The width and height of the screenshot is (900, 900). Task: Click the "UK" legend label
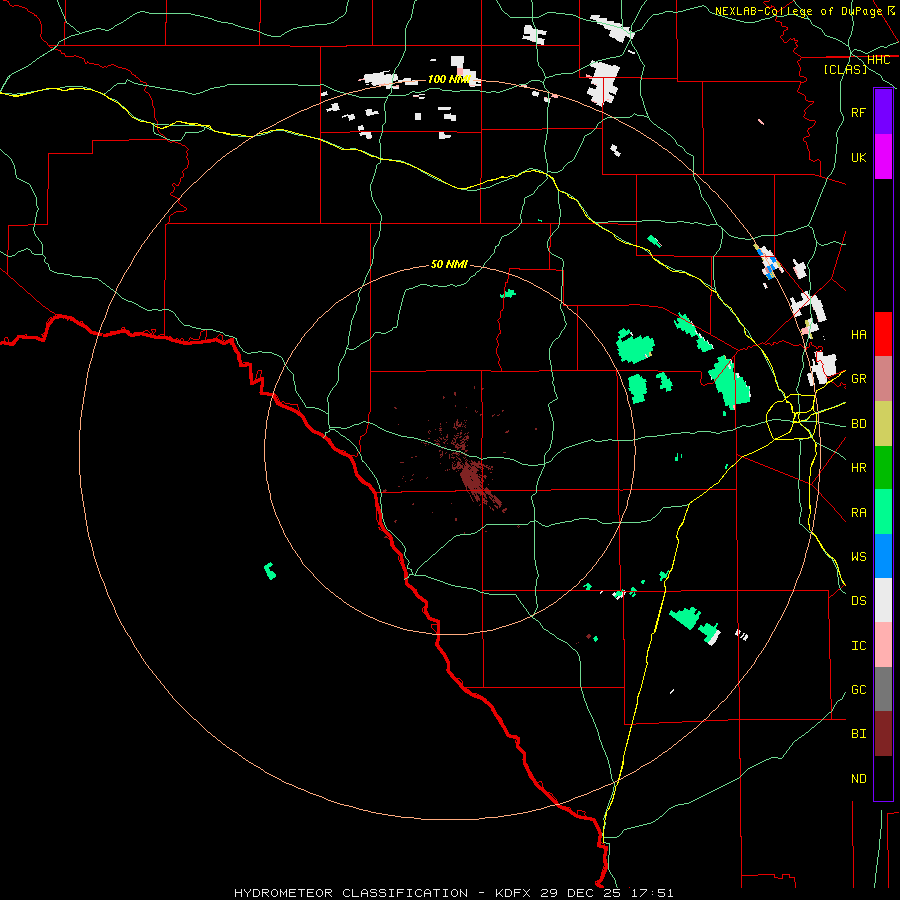858,158
